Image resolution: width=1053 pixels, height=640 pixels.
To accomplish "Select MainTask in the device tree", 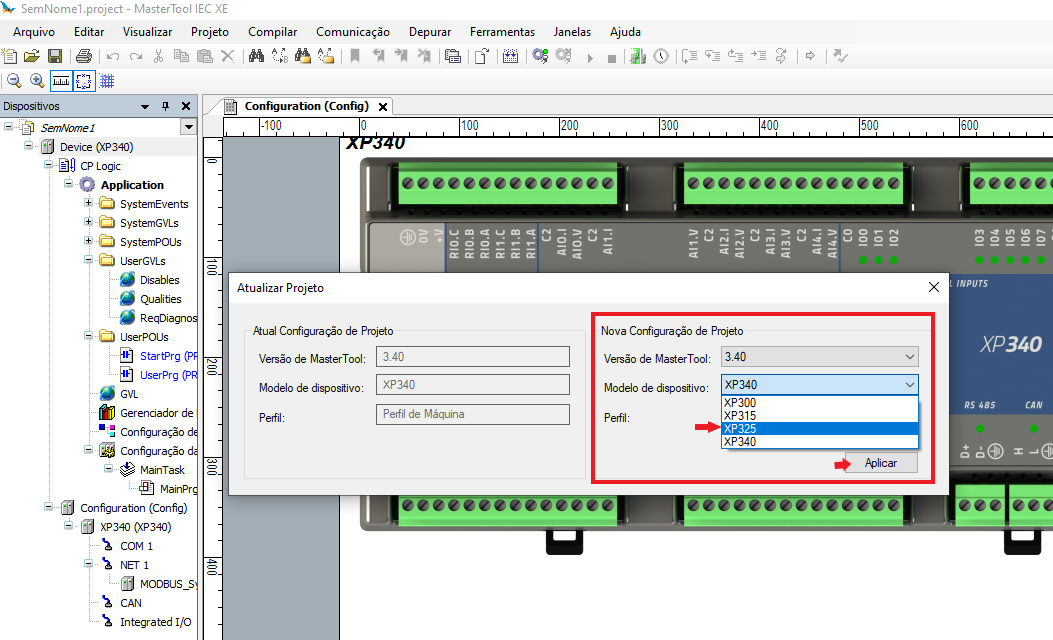I will (162, 470).
